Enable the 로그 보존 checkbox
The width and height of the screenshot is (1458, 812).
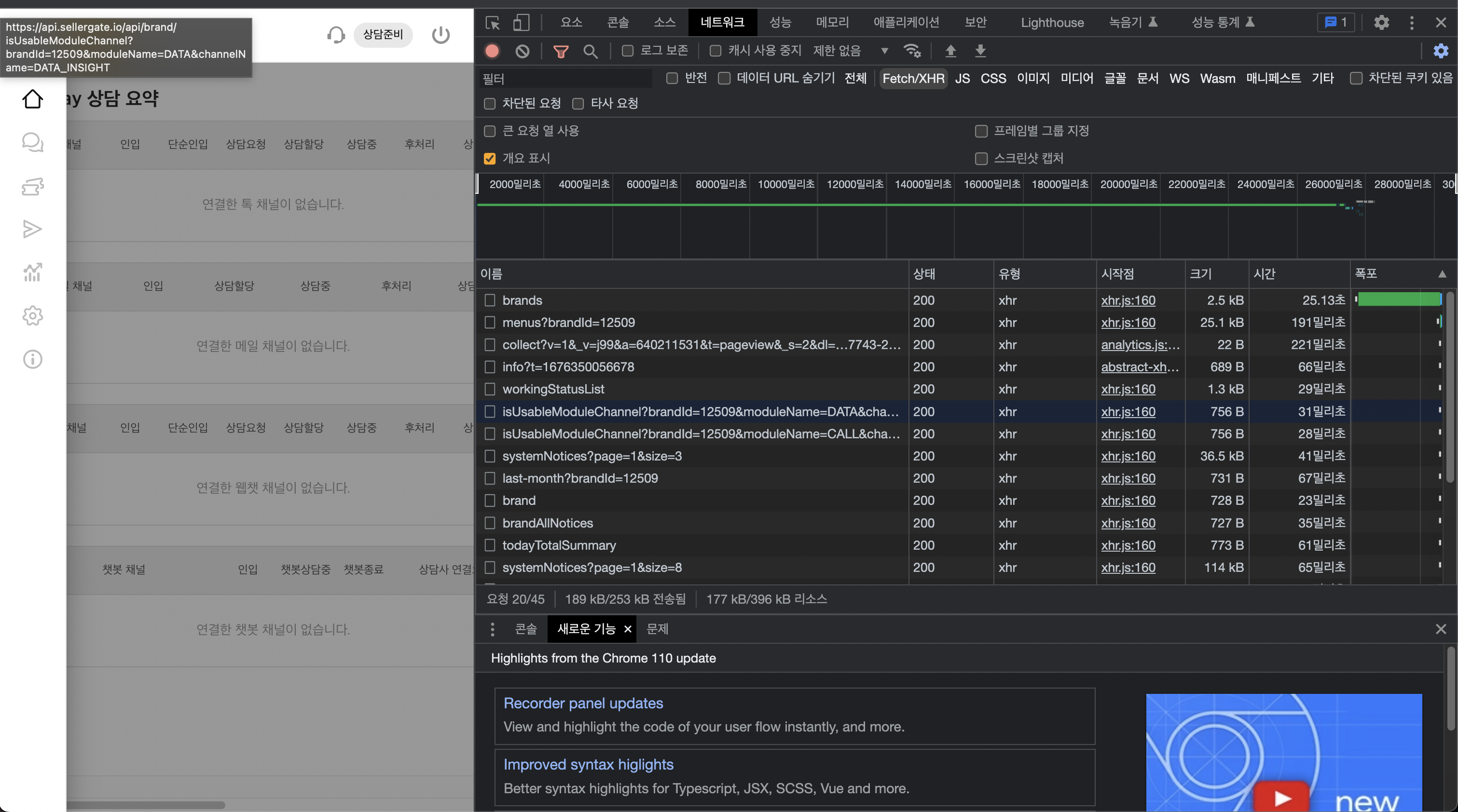tap(627, 51)
